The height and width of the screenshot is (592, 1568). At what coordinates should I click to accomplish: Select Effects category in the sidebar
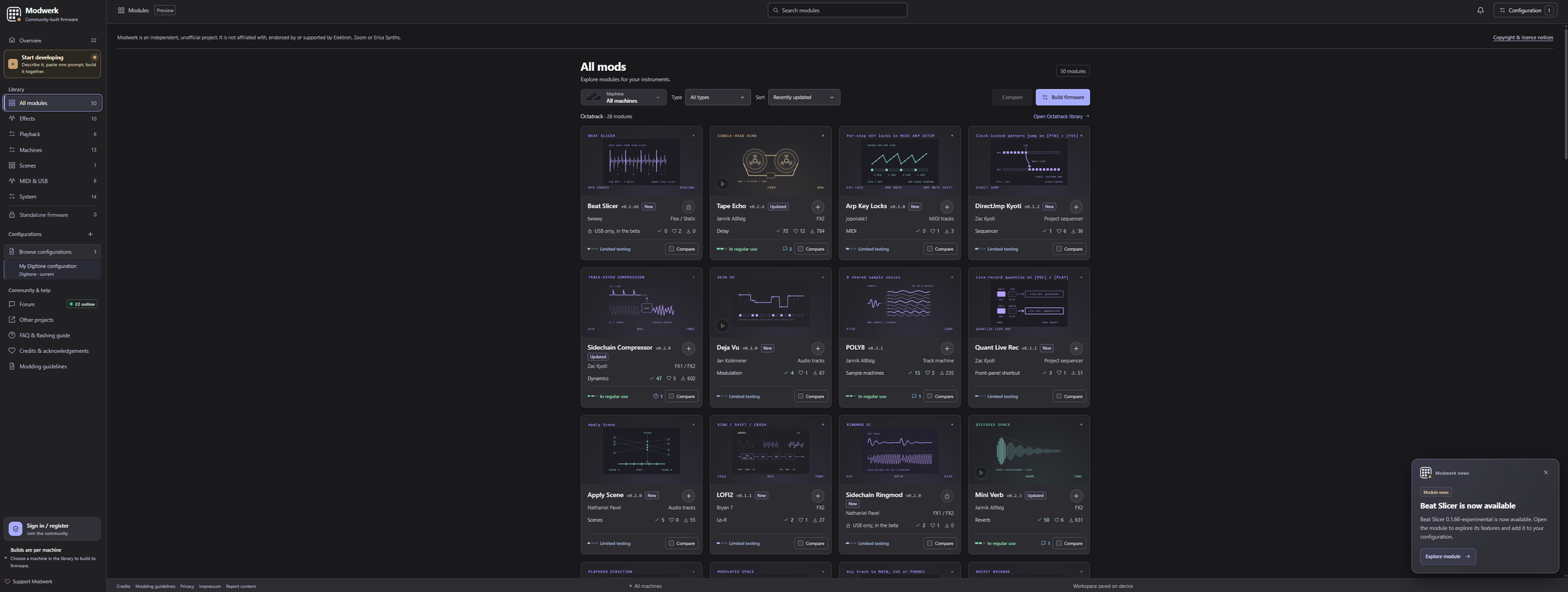tap(53, 119)
